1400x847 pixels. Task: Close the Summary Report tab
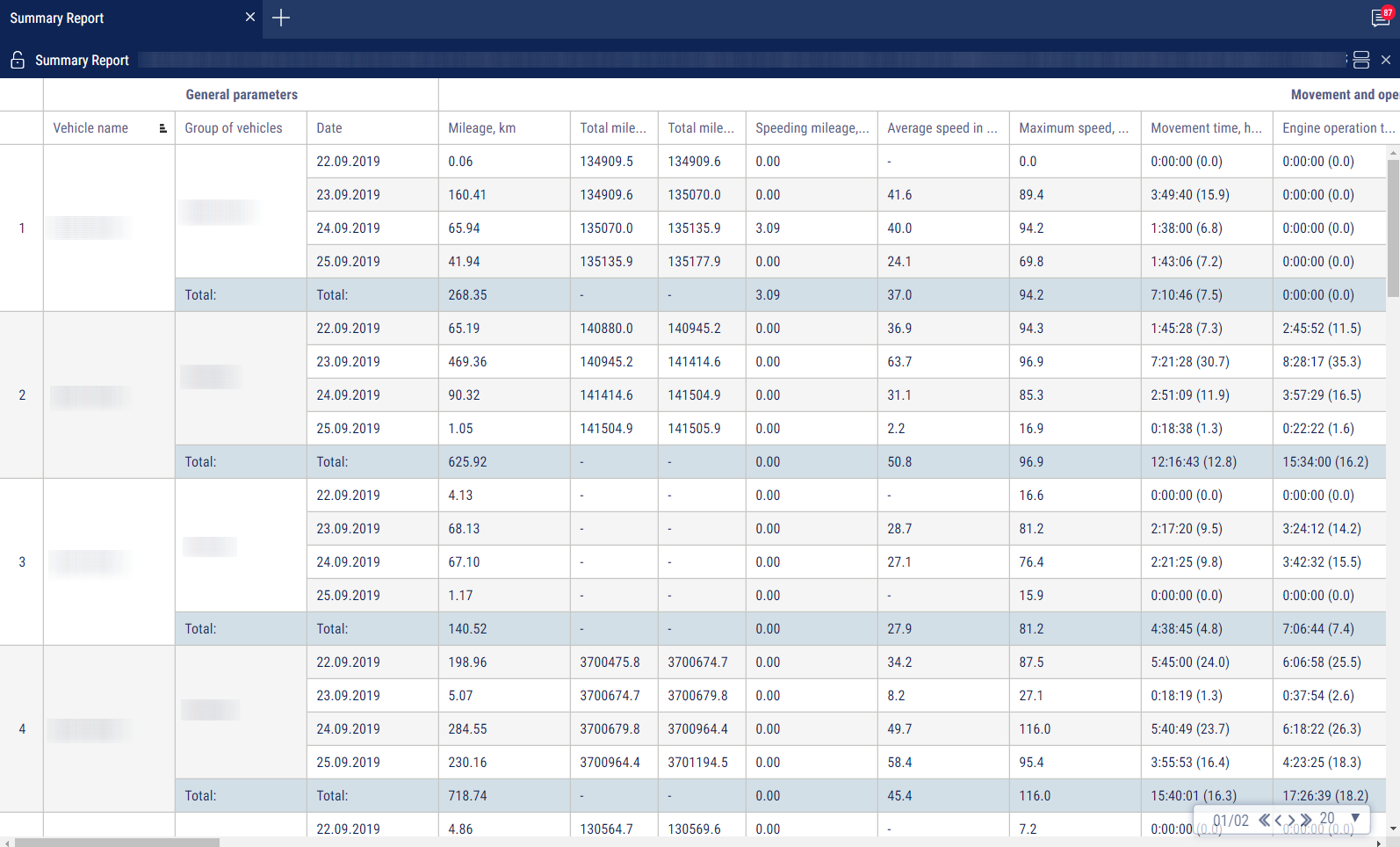coord(250,17)
